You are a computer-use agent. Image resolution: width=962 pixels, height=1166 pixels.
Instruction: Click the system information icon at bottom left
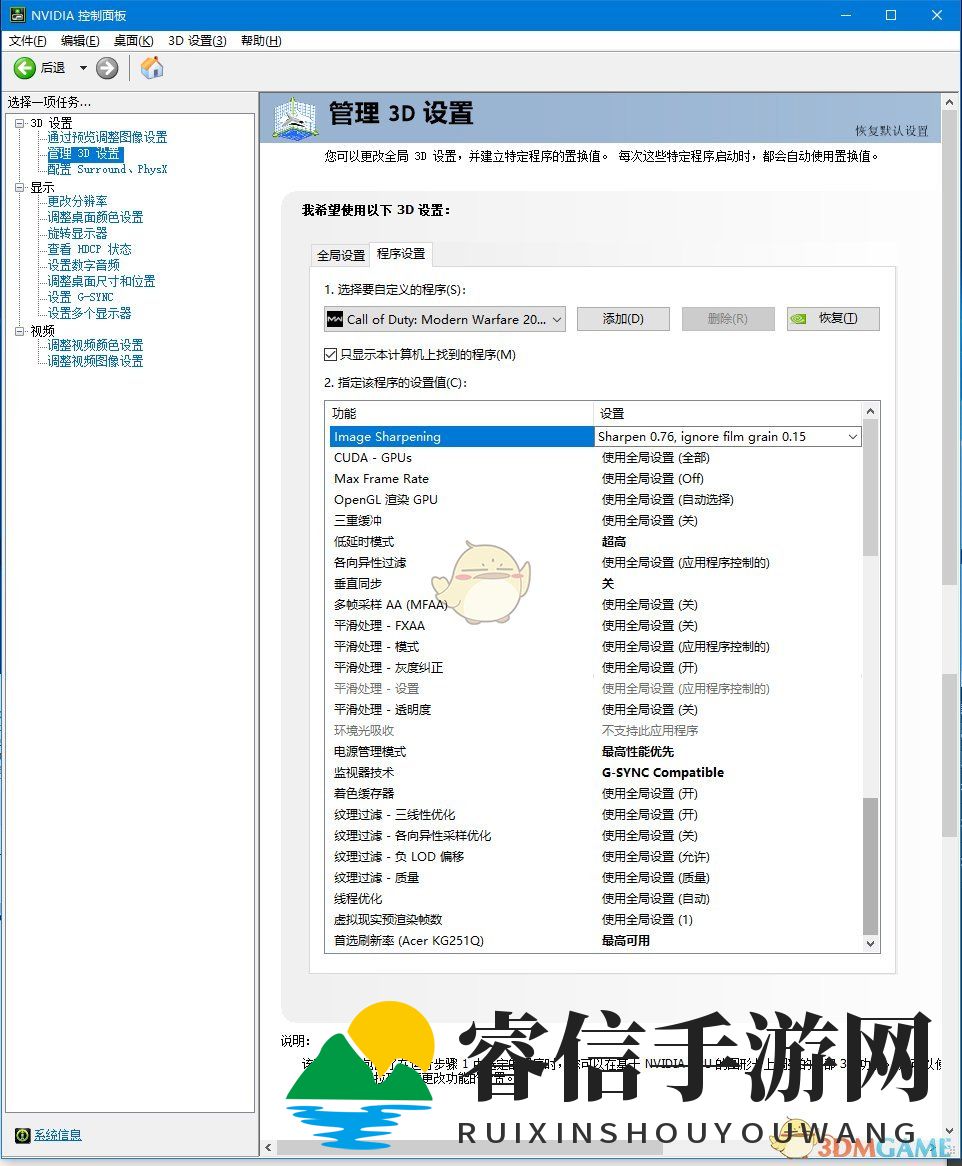pos(21,1135)
